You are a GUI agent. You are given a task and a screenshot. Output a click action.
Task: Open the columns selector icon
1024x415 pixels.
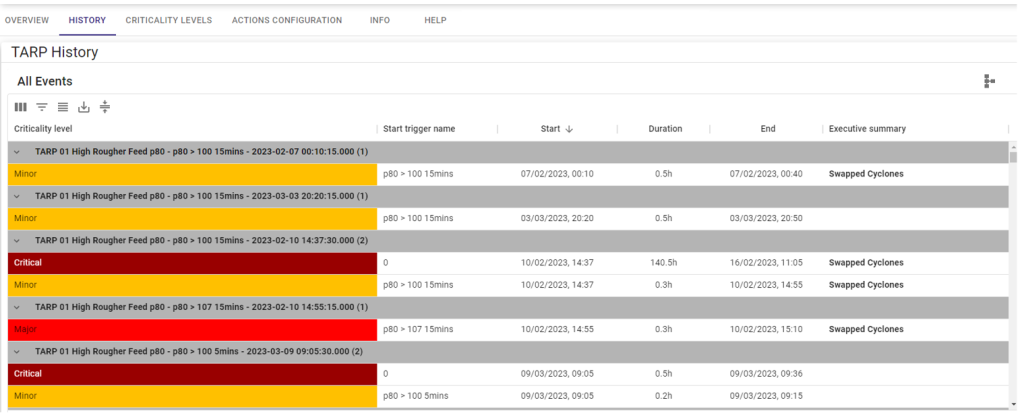click(20, 107)
